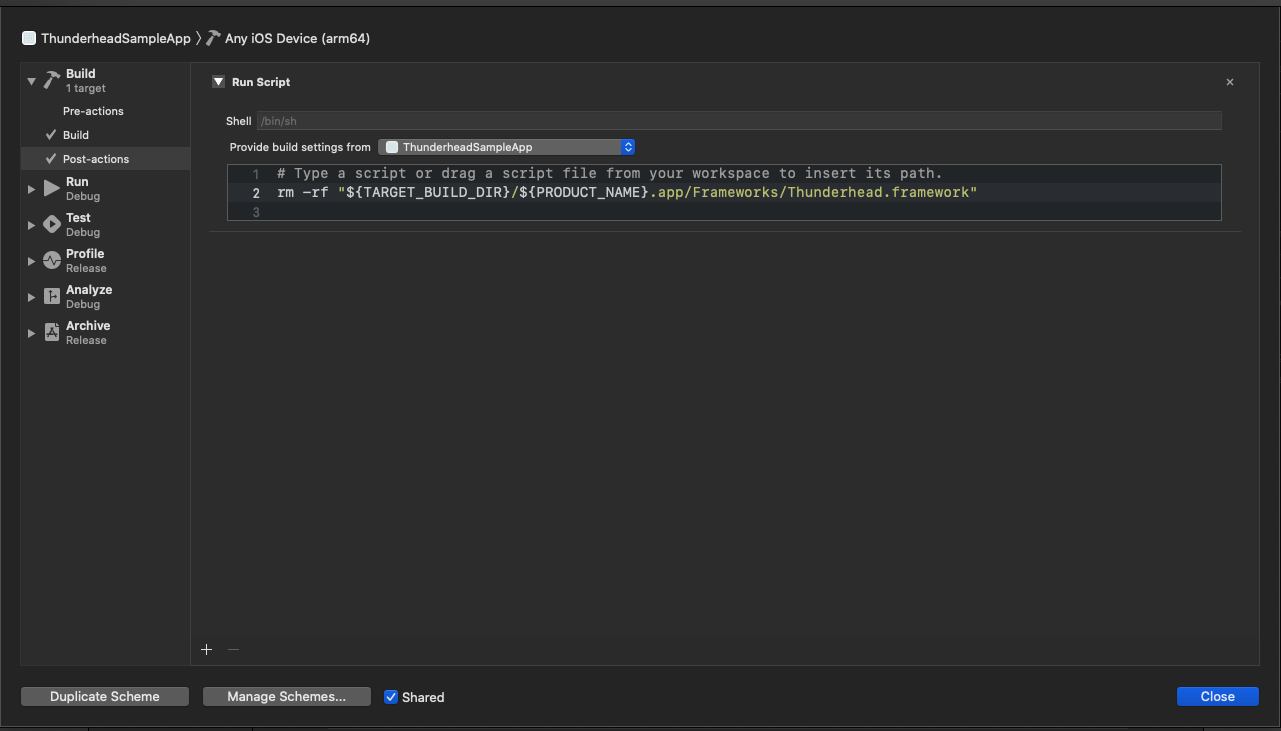Select the Test Debug phase label
Screen dimensions: 1281x731
tap(82, 225)
